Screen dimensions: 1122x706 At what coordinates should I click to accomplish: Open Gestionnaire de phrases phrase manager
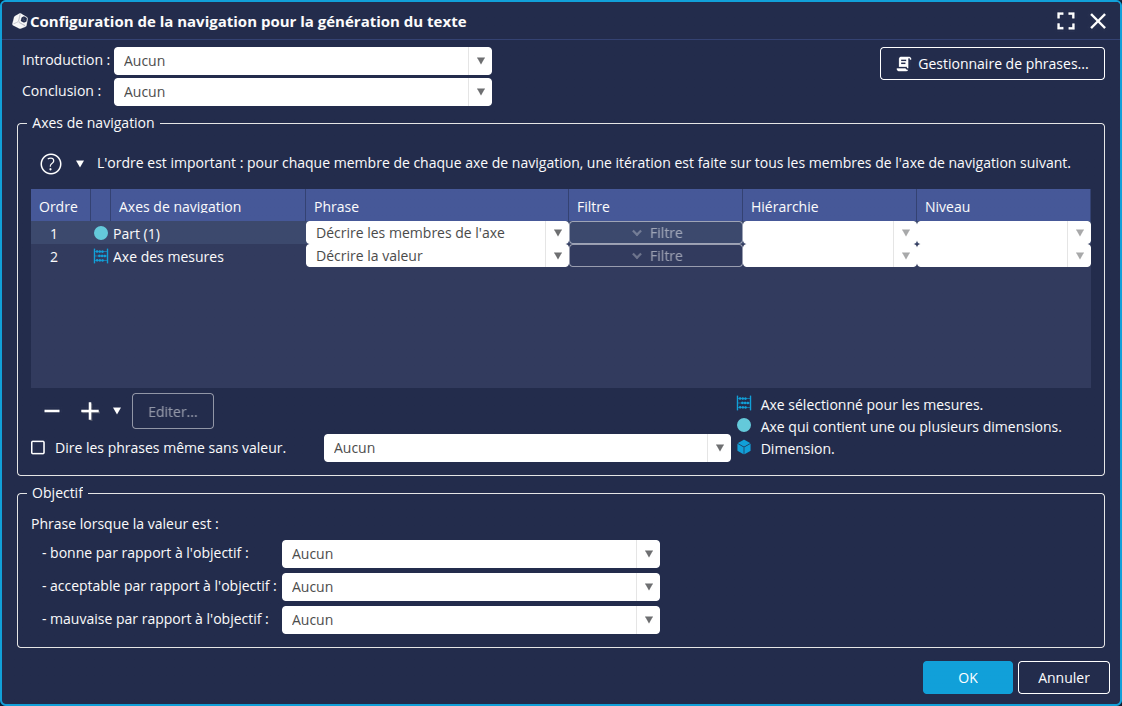click(x=992, y=64)
